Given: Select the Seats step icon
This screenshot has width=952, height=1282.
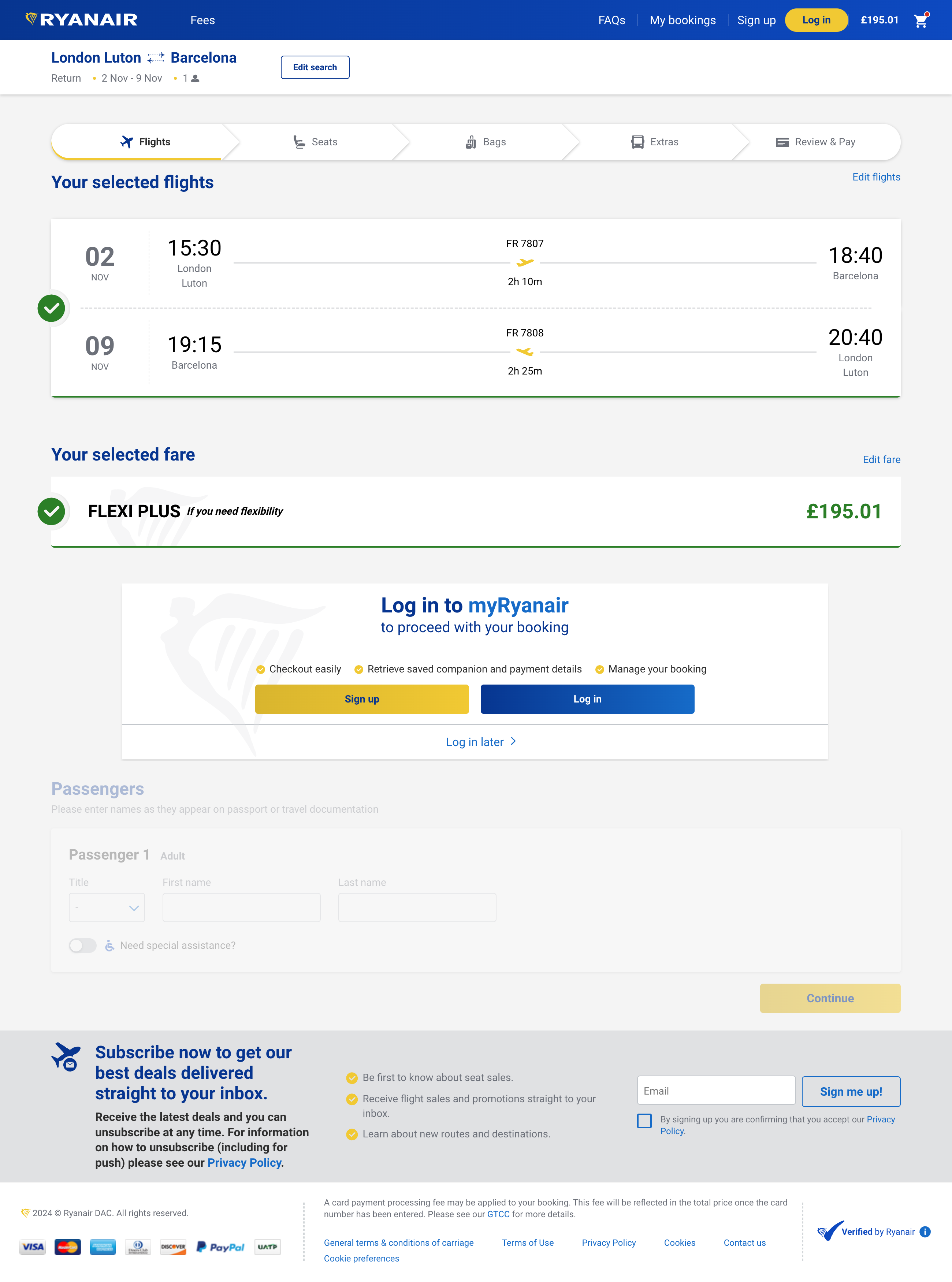Looking at the screenshot, I should coord(299,142).
